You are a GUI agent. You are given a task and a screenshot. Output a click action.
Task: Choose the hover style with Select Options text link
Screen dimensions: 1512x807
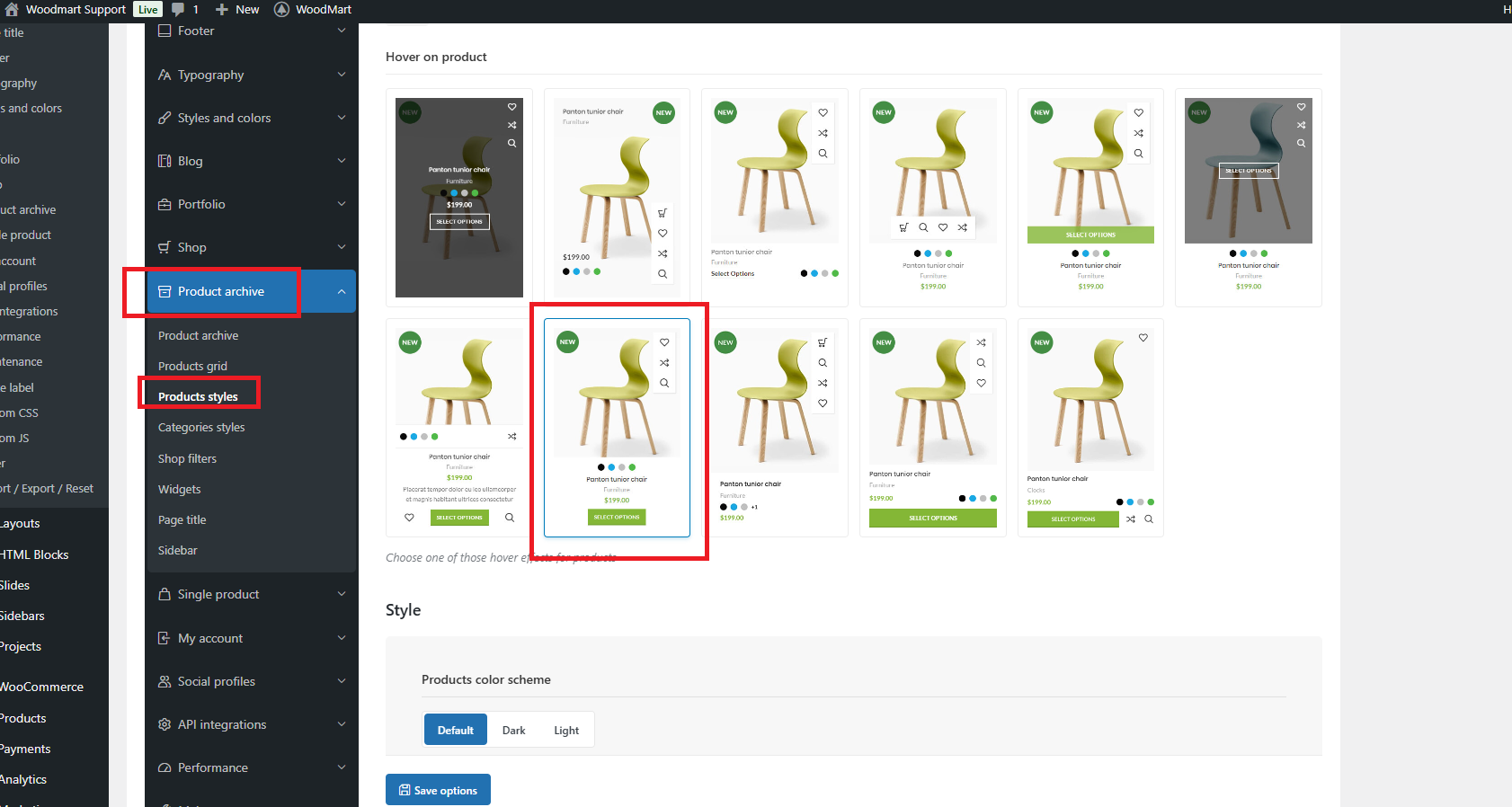click(x=775, y=198)
